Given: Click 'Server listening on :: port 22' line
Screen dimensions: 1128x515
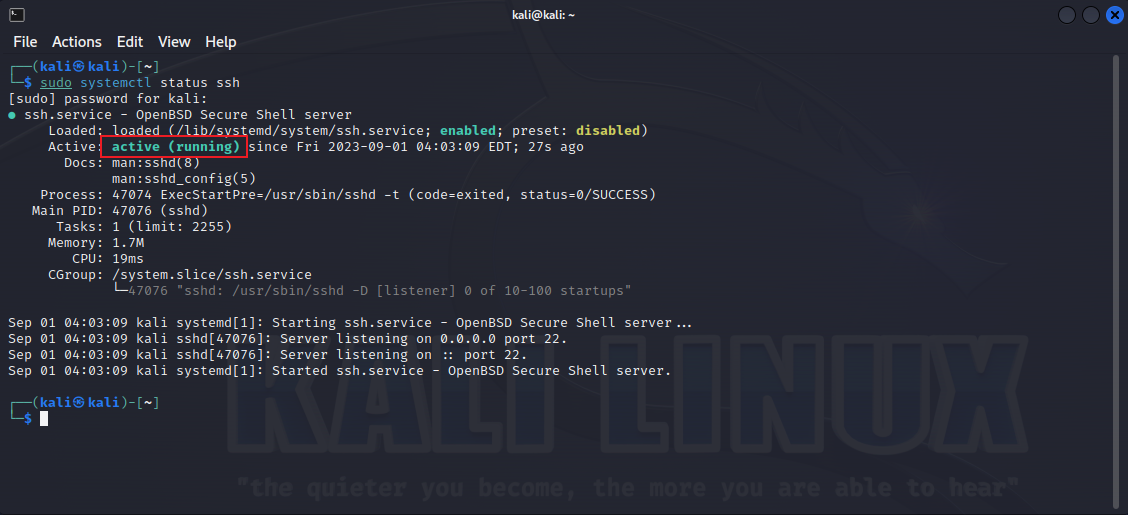Looking at the screenshot, I should point(268,355).
